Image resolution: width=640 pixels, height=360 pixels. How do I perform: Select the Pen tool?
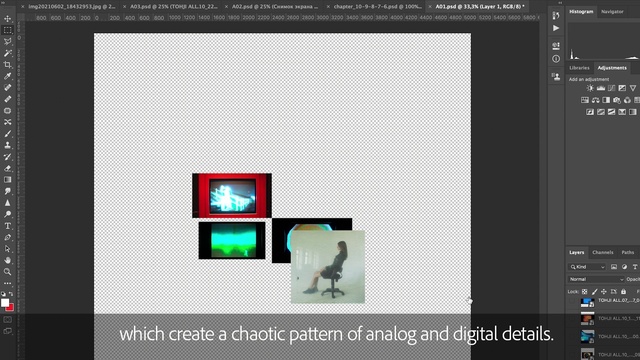[x=7, y=237]
